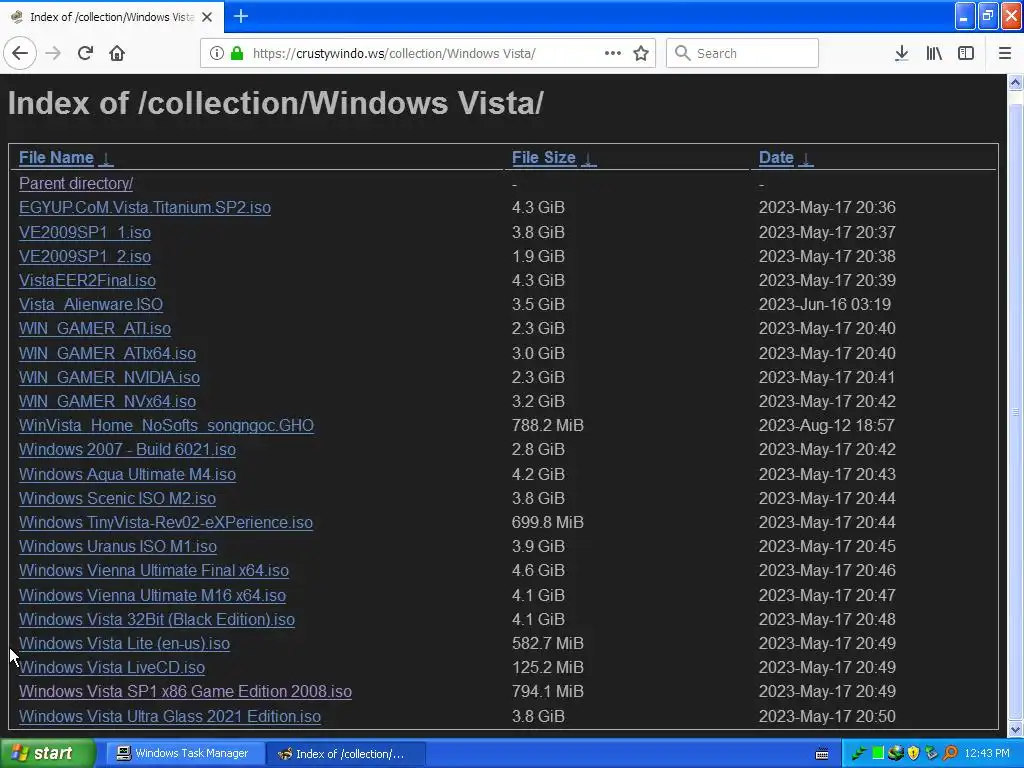Open VistaEER2Final.iso link
The image size is (1024, 768).
(x=88, y=281)
